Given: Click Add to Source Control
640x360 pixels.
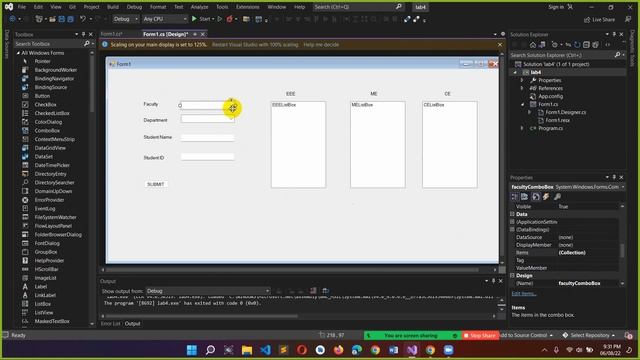Looking at the screenshot, I should point(527,335).
